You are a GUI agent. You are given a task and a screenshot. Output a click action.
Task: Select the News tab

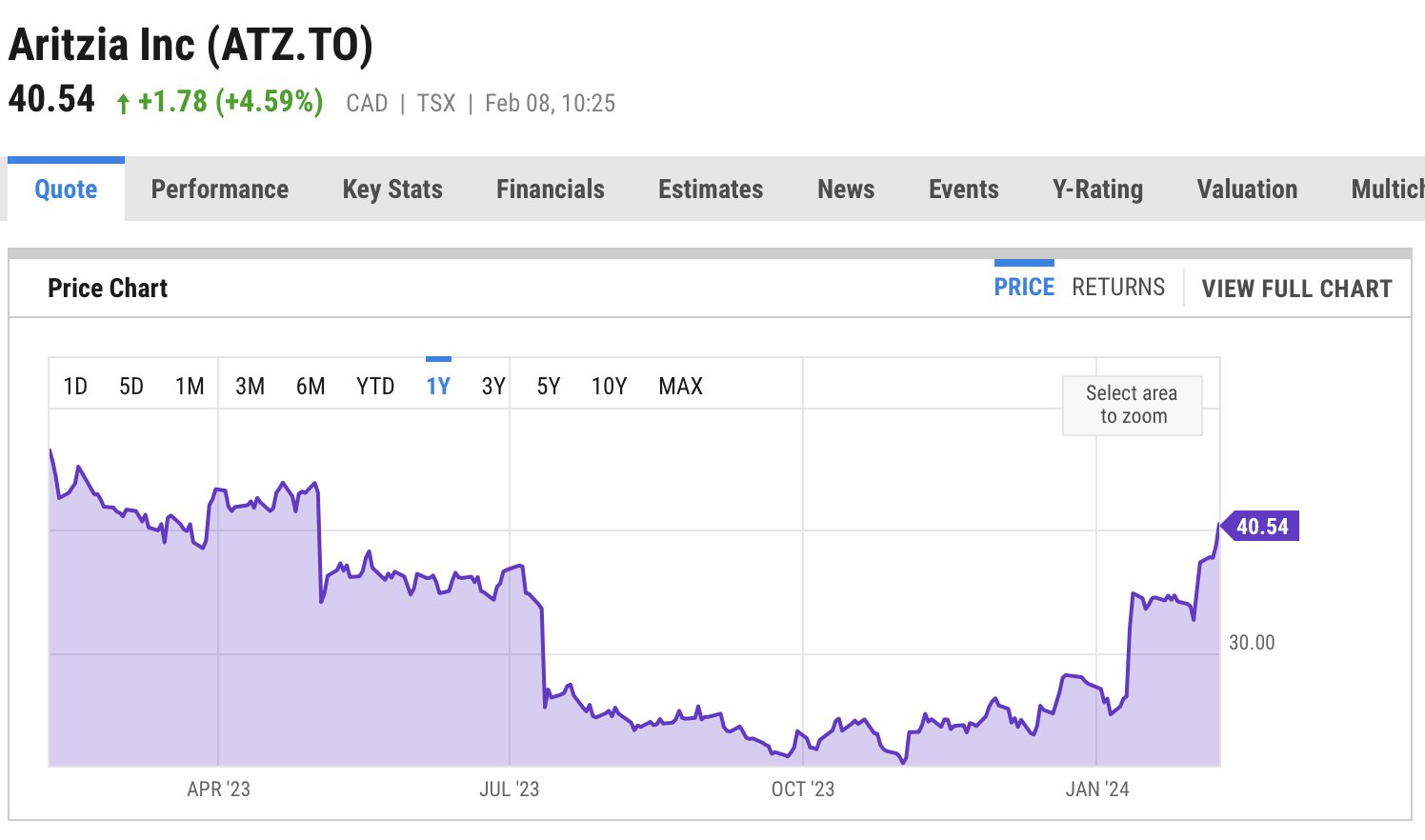(846, 190)
